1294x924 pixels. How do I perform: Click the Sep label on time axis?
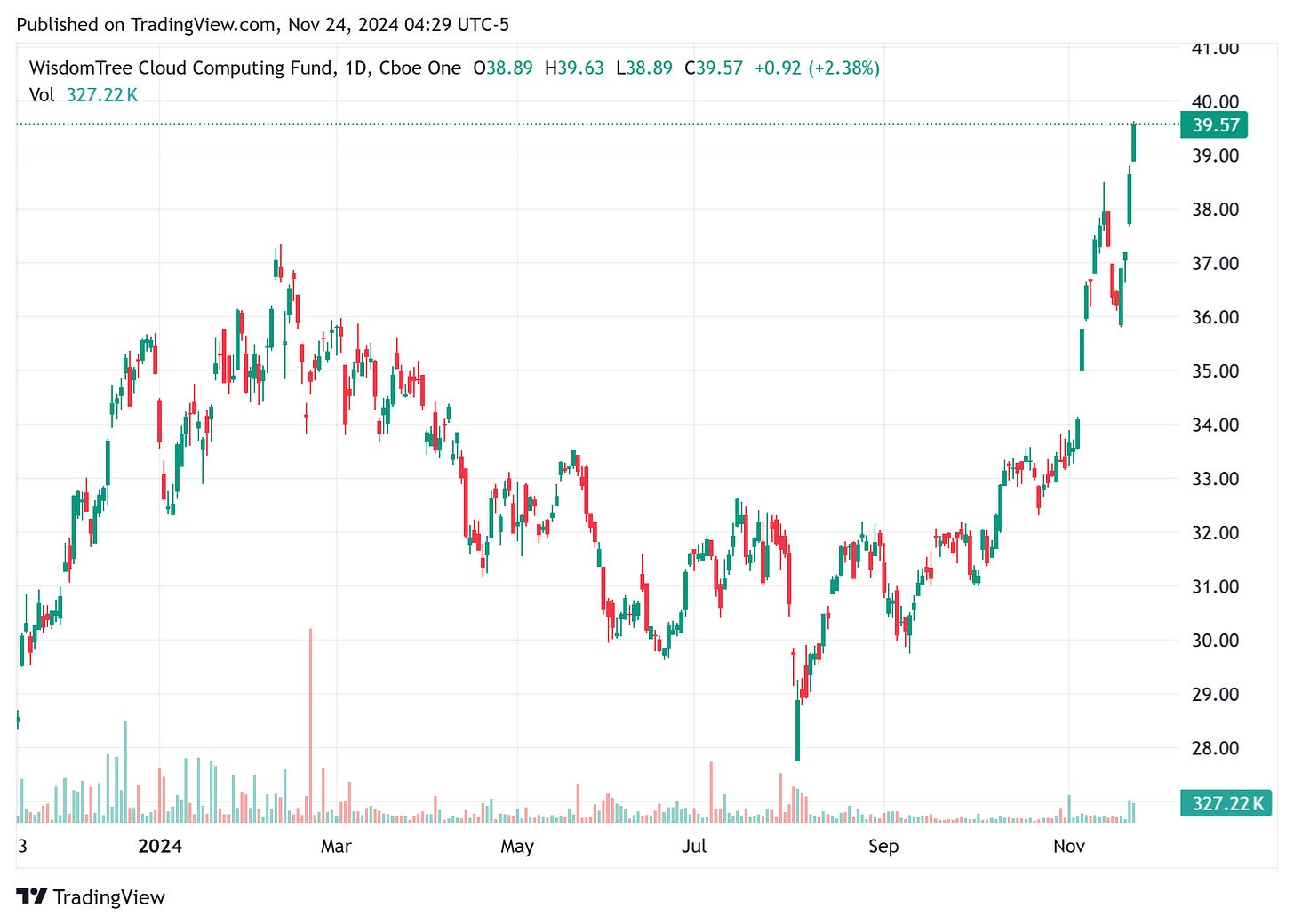[883, 847]
